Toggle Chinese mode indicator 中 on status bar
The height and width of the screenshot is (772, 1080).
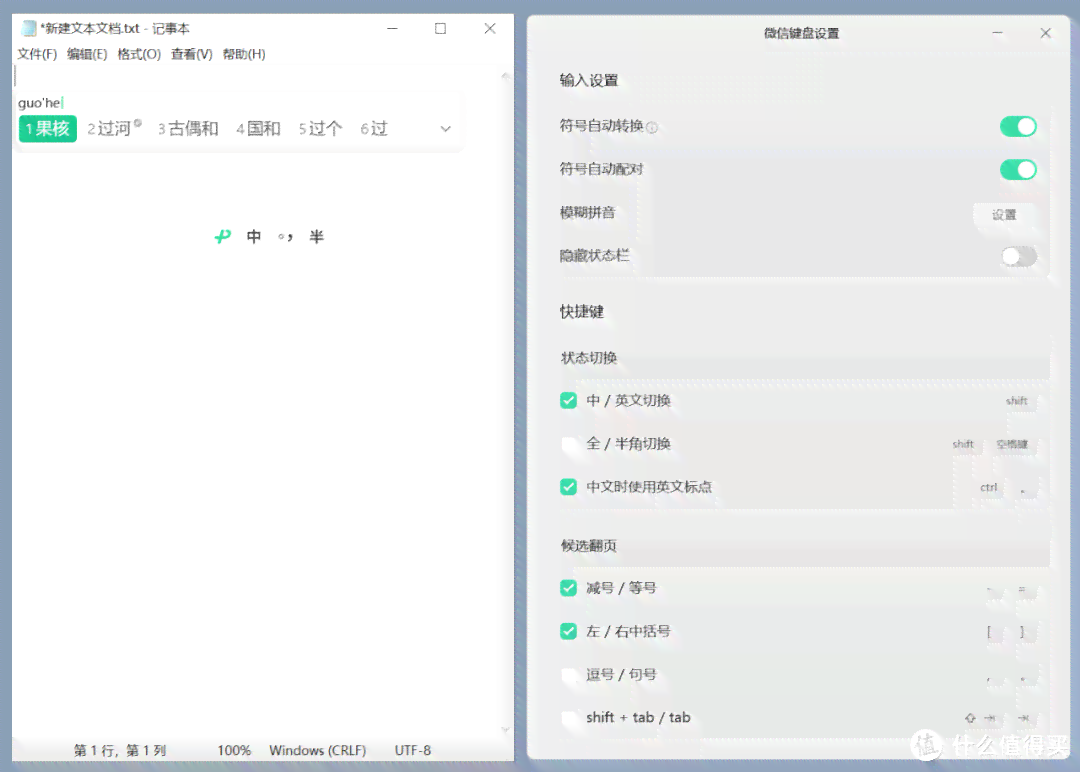tap(253, 237)
